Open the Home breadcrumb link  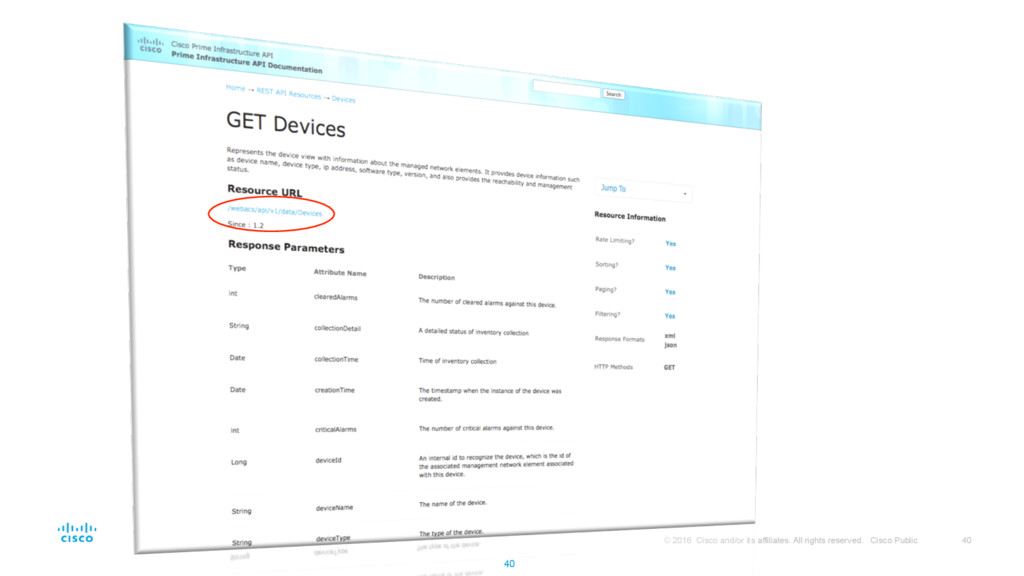pos(235,88)
